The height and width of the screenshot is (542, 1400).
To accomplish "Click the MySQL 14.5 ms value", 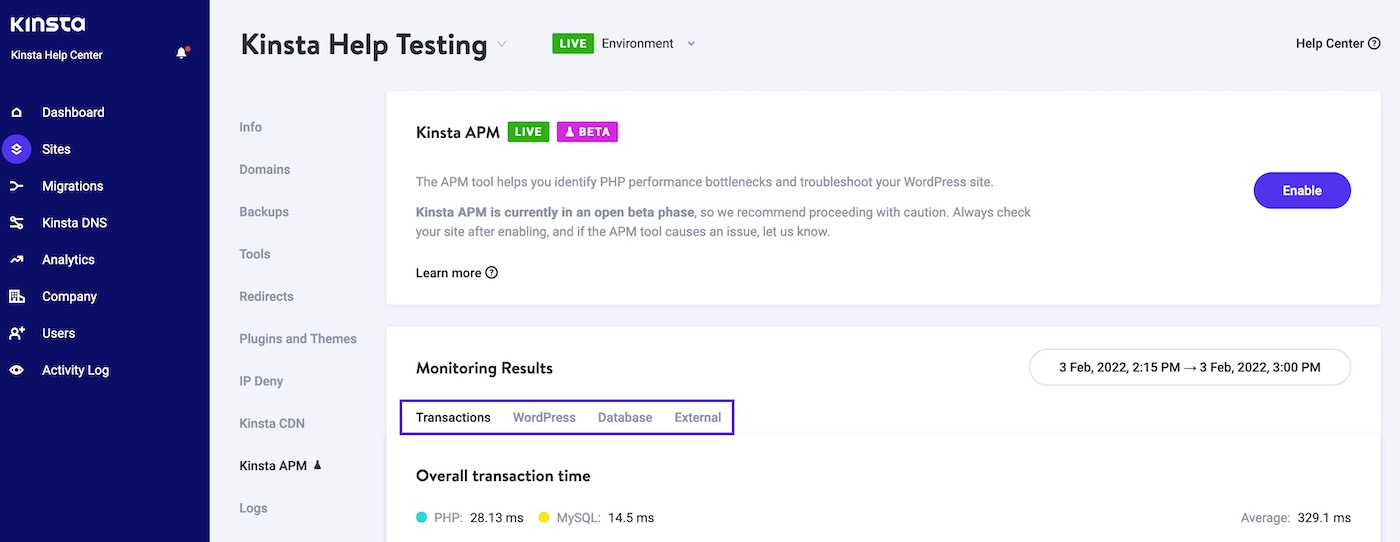I will [631, 517].
